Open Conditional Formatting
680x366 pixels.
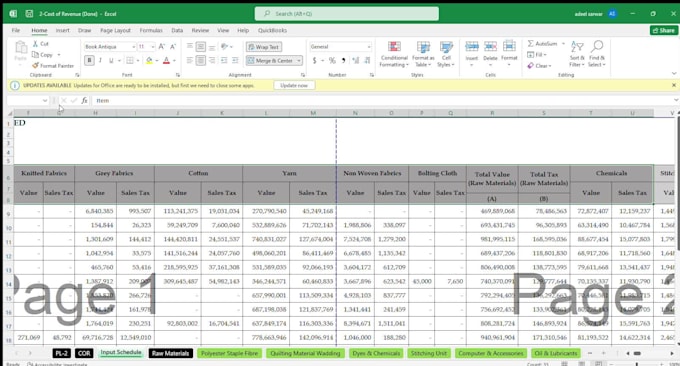[394, 54]
